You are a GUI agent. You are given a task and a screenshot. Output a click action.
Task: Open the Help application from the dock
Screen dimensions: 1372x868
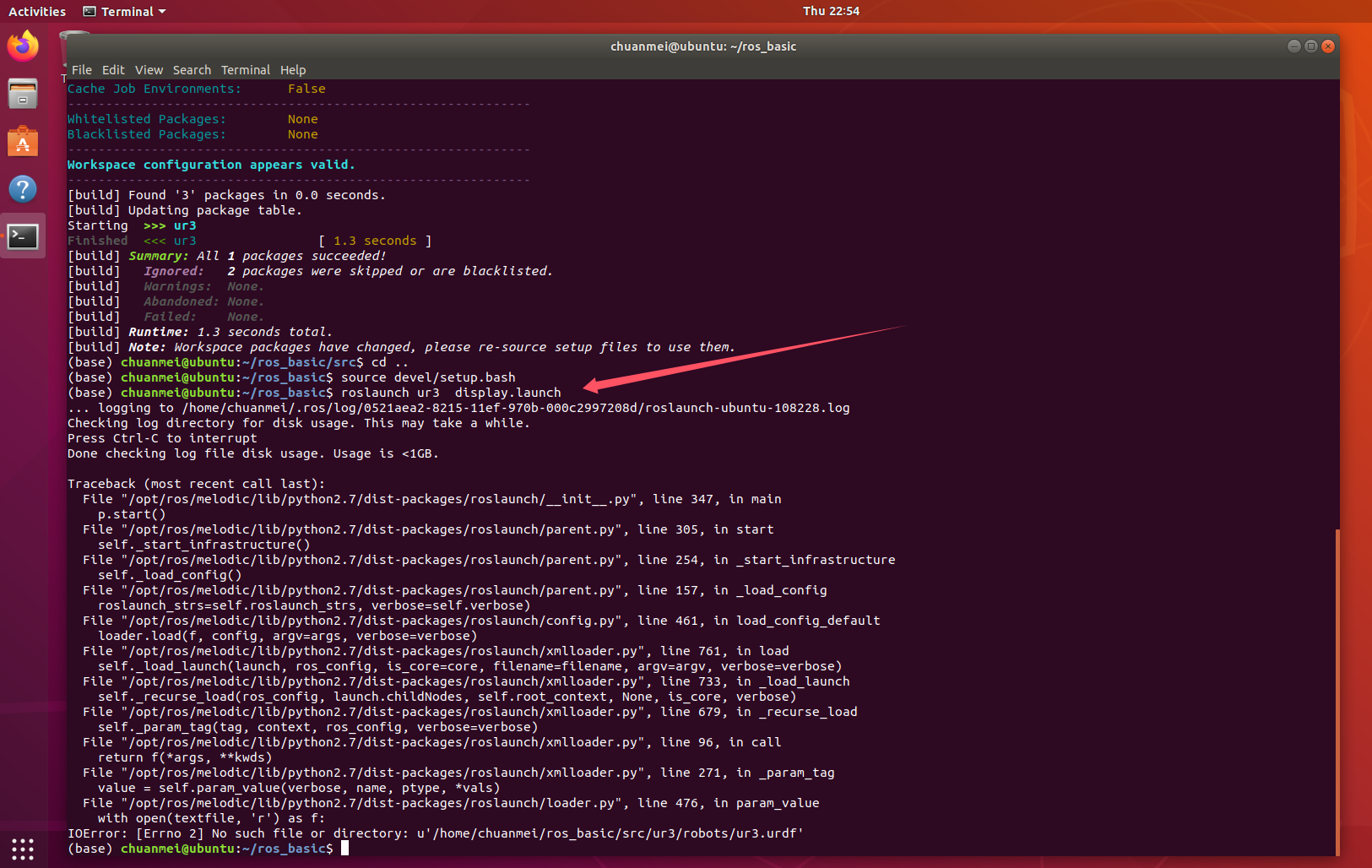coord(23,189)
